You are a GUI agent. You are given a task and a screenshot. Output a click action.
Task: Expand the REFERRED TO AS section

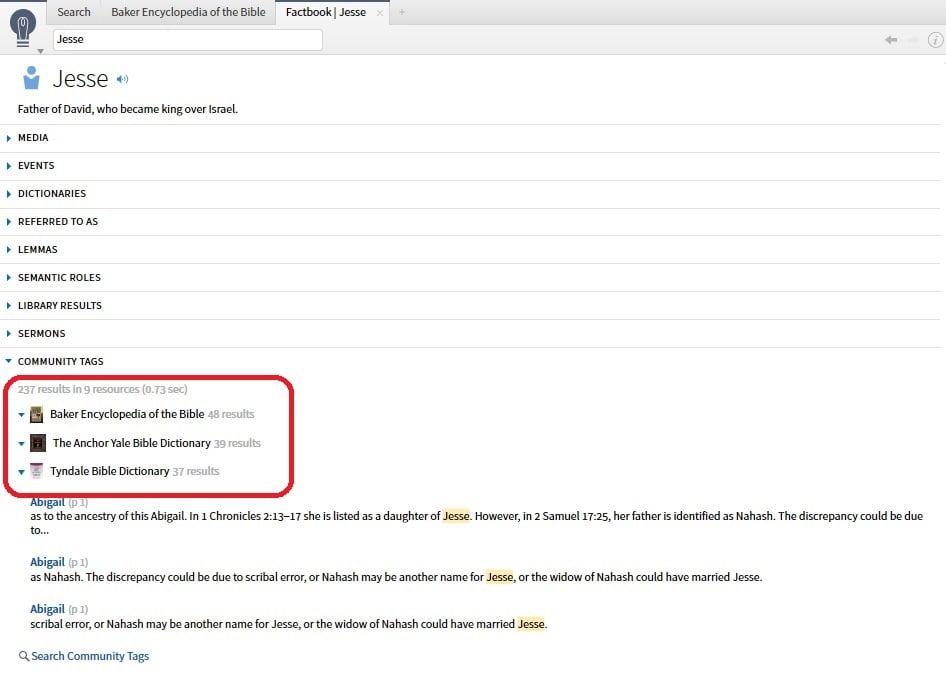(x=8, y=222)
